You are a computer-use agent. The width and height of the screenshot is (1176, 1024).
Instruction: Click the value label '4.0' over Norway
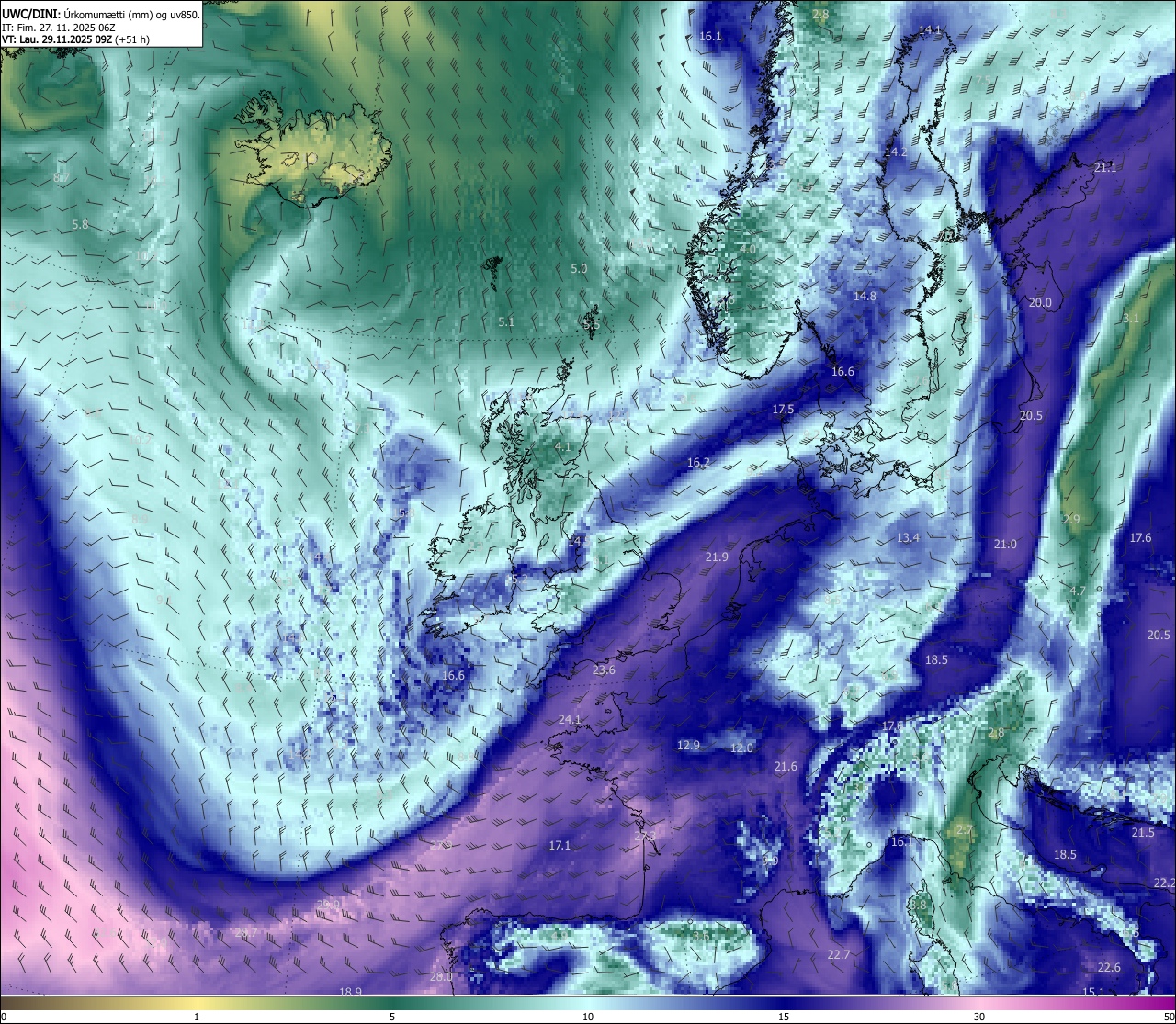point(747,249)
